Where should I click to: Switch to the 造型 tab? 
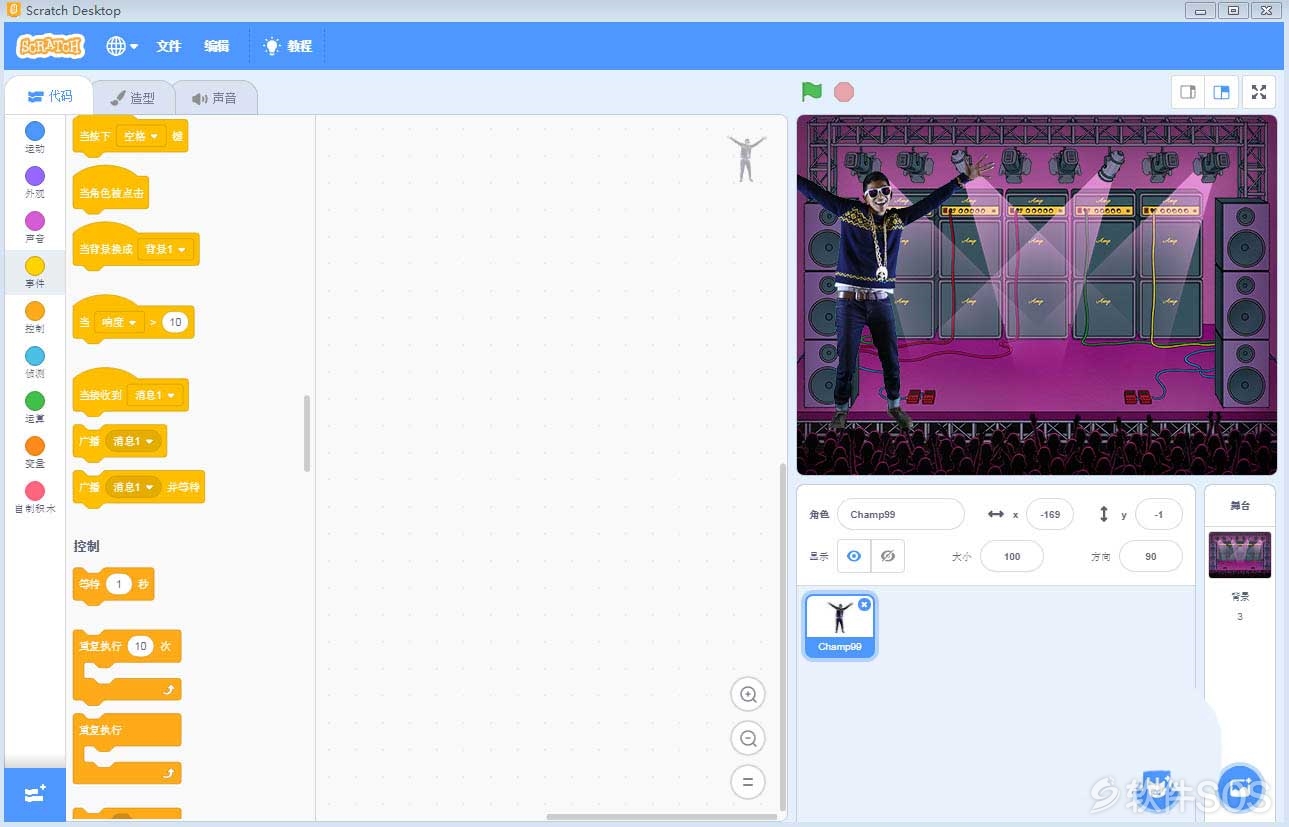click(133, 98)
